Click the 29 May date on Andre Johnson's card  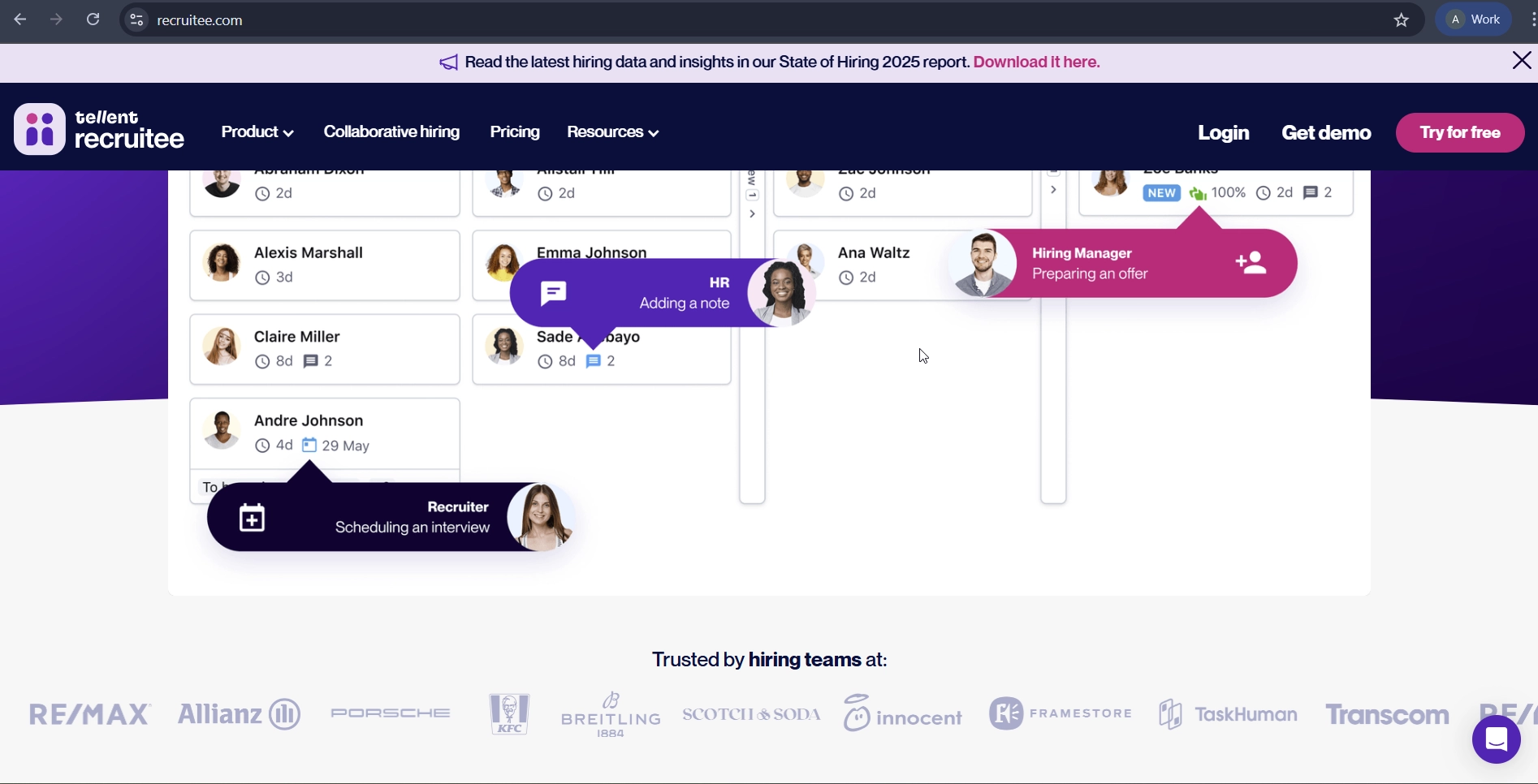347,446
